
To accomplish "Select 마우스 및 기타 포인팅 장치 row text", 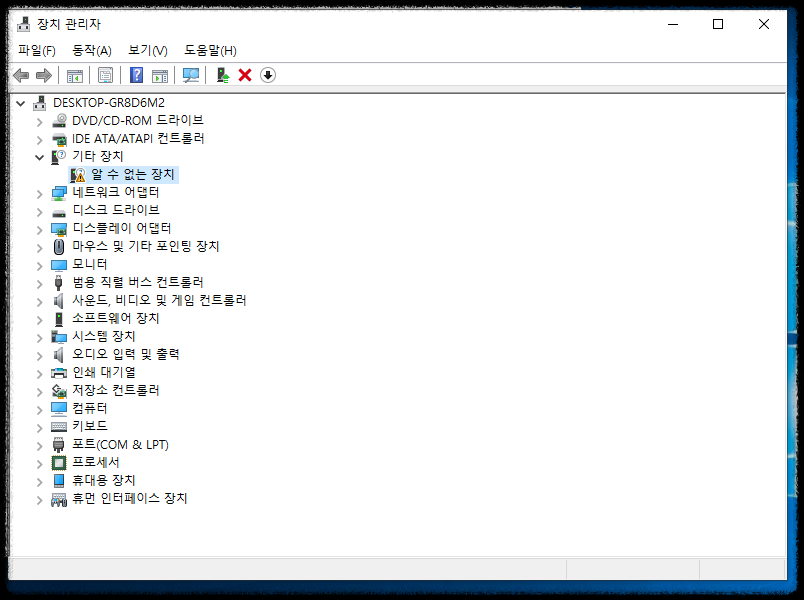I will pyautogui.click(x=146, y=246).
